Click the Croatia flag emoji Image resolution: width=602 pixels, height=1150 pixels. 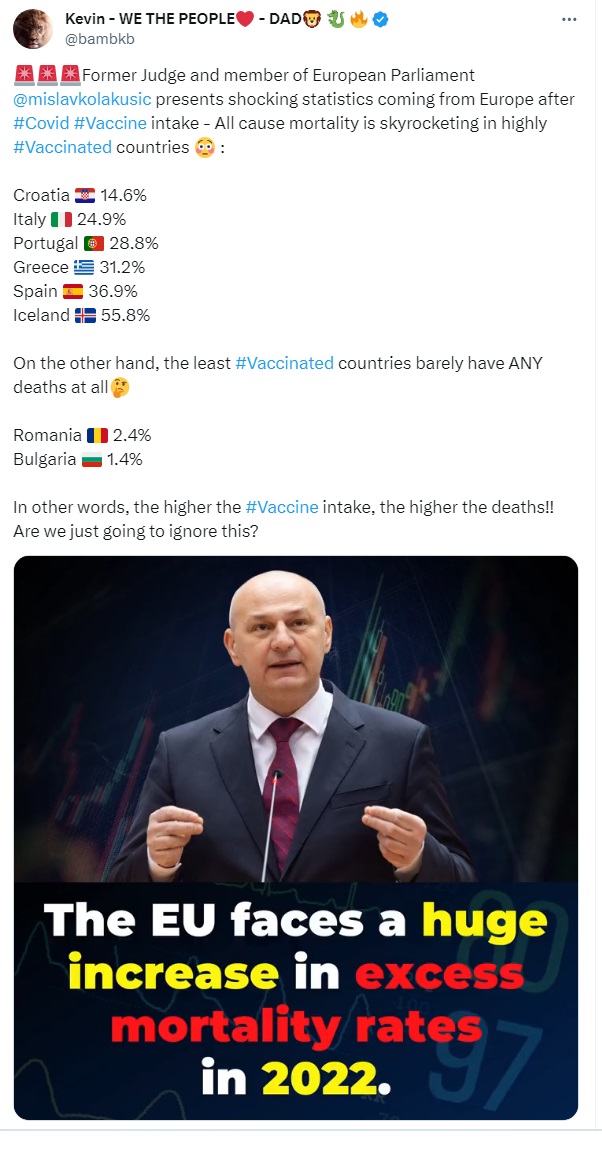85,195
